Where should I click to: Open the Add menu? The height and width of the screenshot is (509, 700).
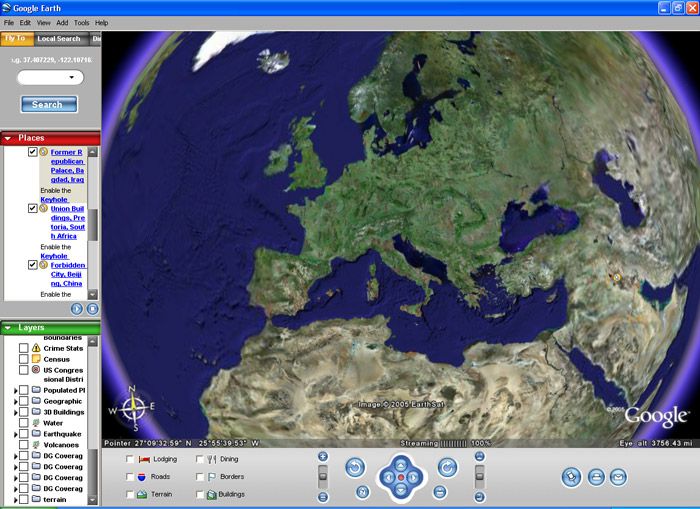point(62,22)
